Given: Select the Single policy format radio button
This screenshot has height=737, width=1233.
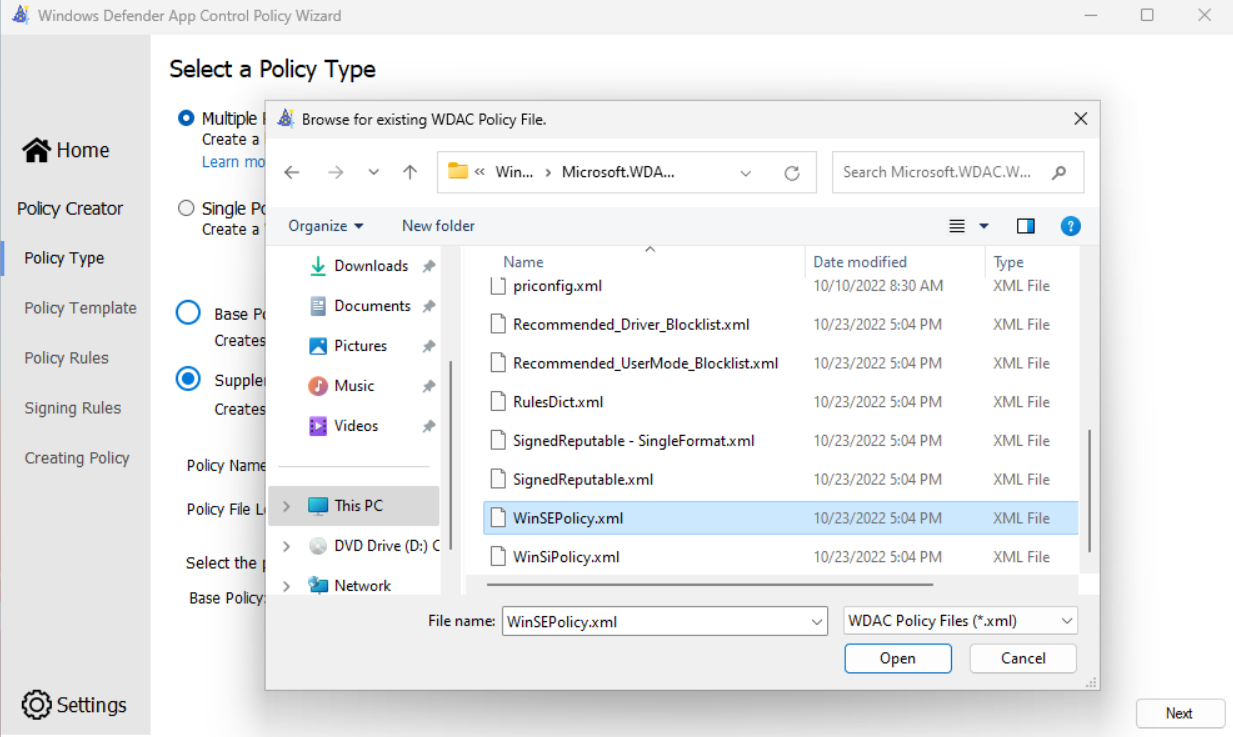Looking at the screenshot, I should coord(186,208).
